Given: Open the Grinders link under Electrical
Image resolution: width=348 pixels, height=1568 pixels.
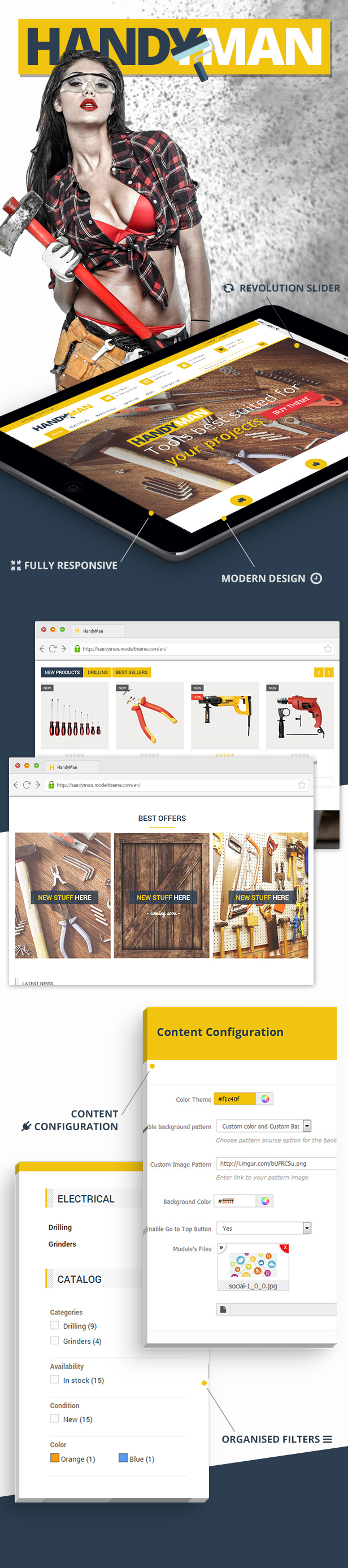Looking at the screenshot, I should [x=62, y=1244].
